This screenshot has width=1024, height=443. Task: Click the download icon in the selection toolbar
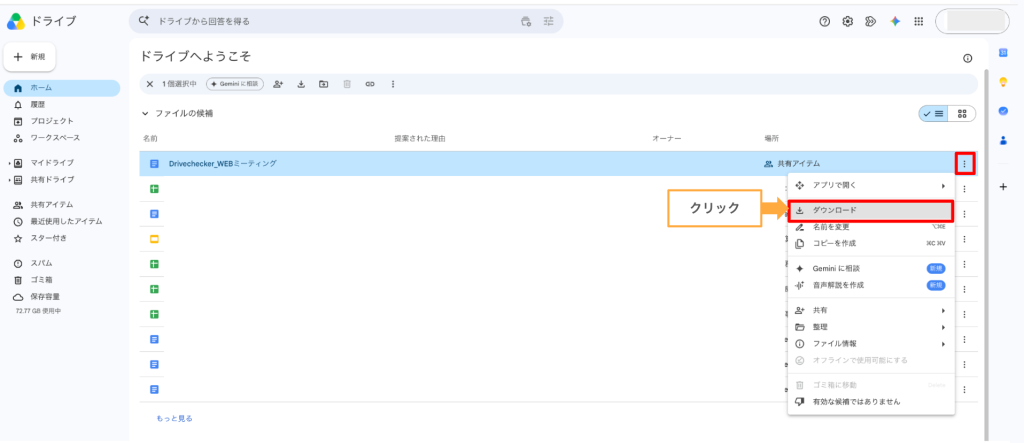pos(301,84)
